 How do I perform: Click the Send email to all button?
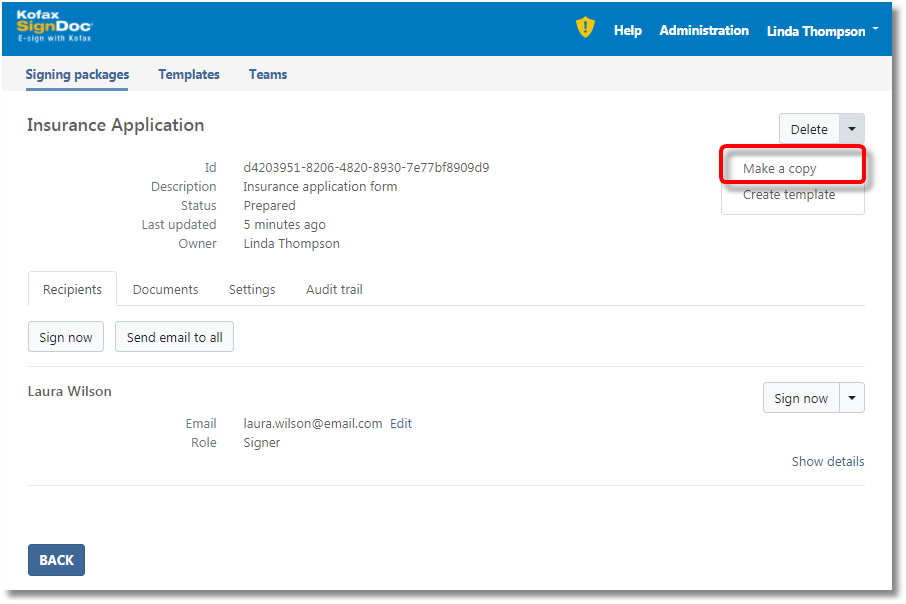point(175,337)
